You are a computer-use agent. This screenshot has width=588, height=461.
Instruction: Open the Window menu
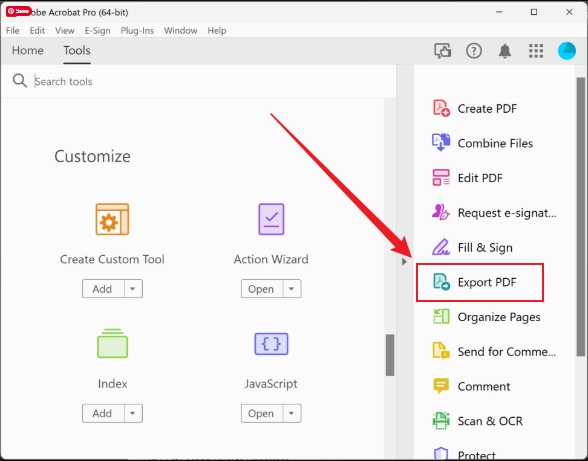(x=181, y=30)
